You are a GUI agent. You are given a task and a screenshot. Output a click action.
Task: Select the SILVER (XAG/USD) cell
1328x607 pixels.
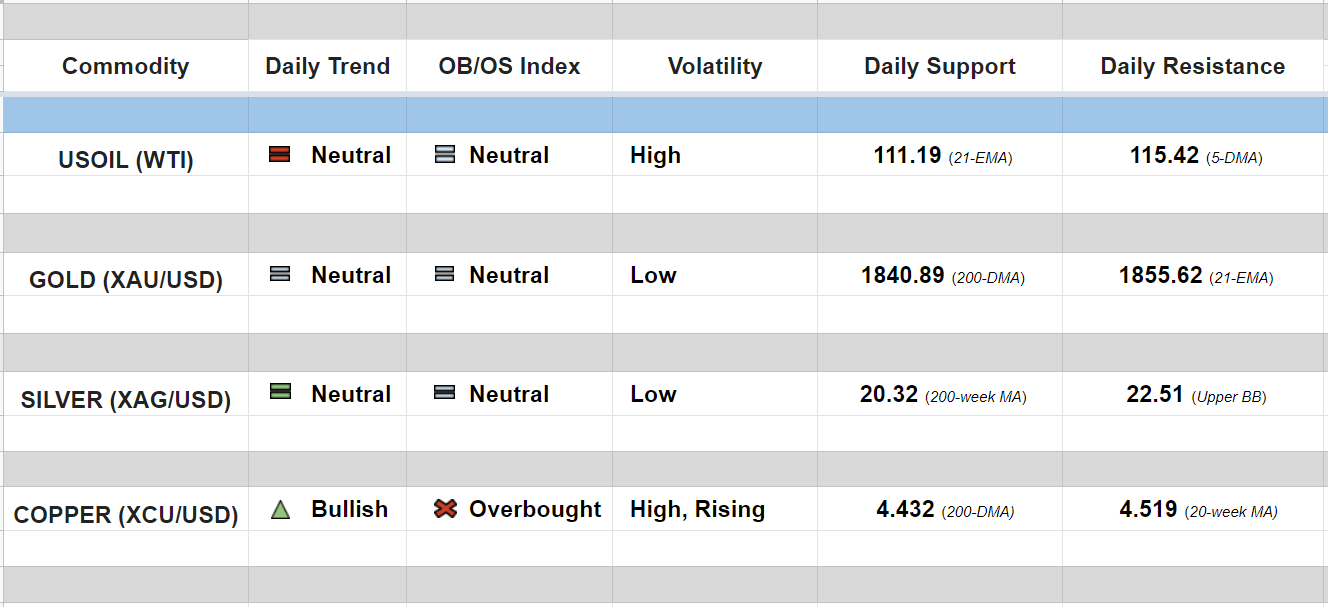click(x=125, y=400)
